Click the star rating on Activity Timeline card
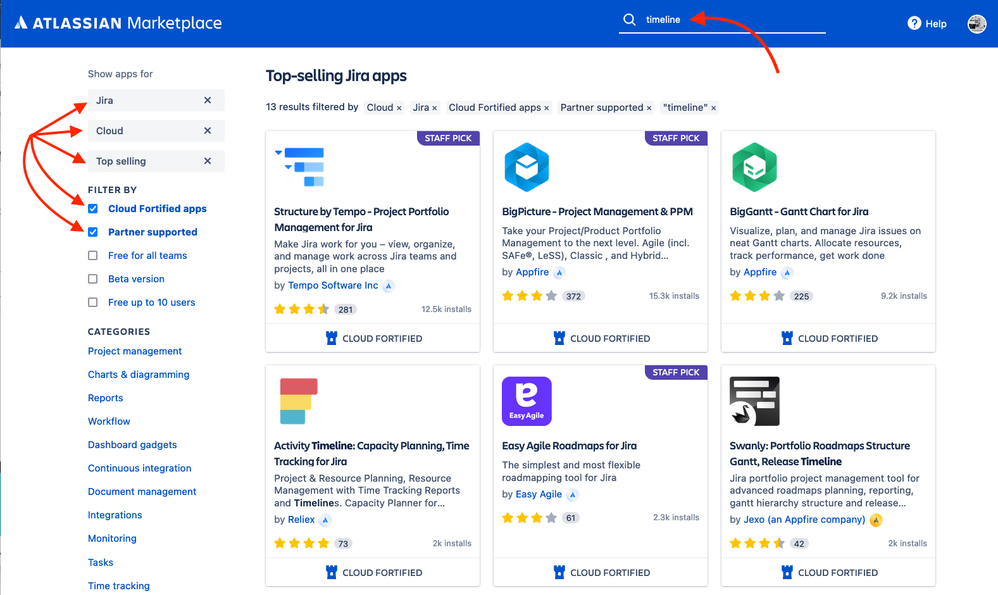The image size is (998, 595). [302, 543]
